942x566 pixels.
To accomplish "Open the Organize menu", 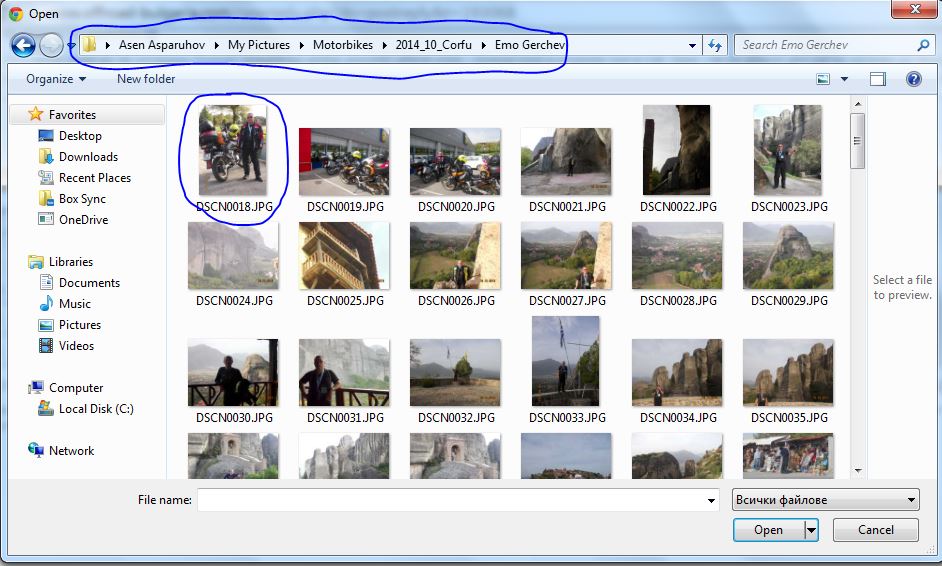I will pos(56,79).
